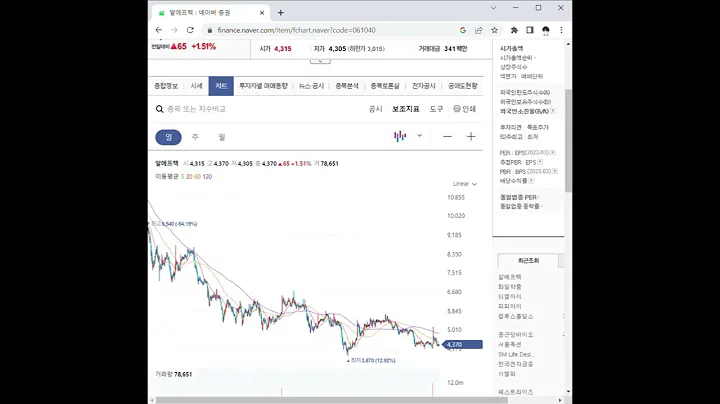The height and width of the screenshot is (404, 720).
Task: Click the address bar URL
Action: click(x=296, y=30)
